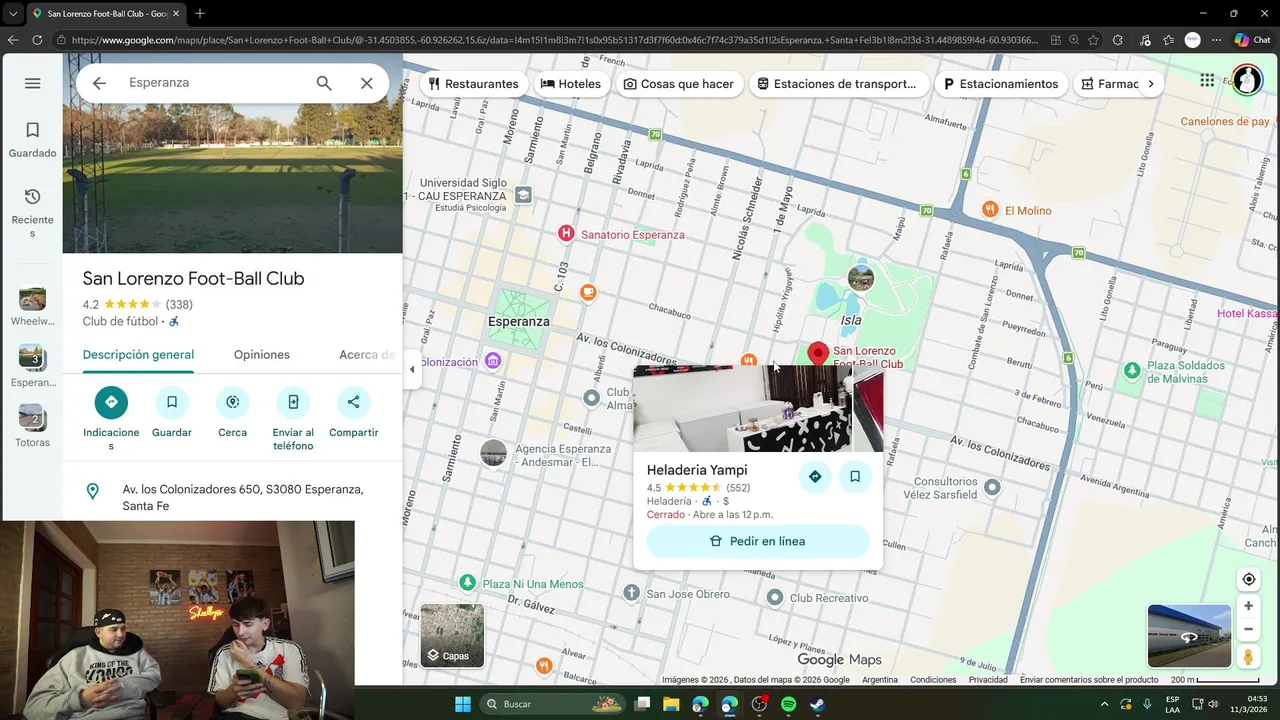This screenshot has width=1280, height=720.
Task: Save Heladeria Yampi with bookmark icon
Action: pyautogui.click(x=855, y=477)
